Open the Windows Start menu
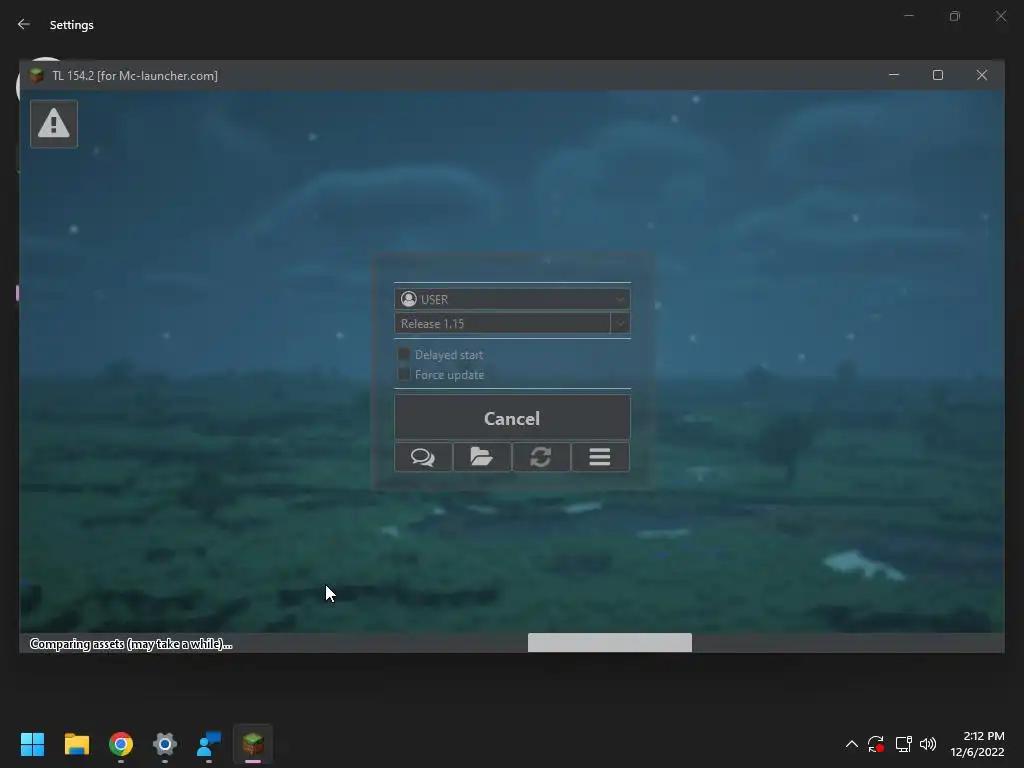This screenshot has height=768, width=1024. pos(32,744)
